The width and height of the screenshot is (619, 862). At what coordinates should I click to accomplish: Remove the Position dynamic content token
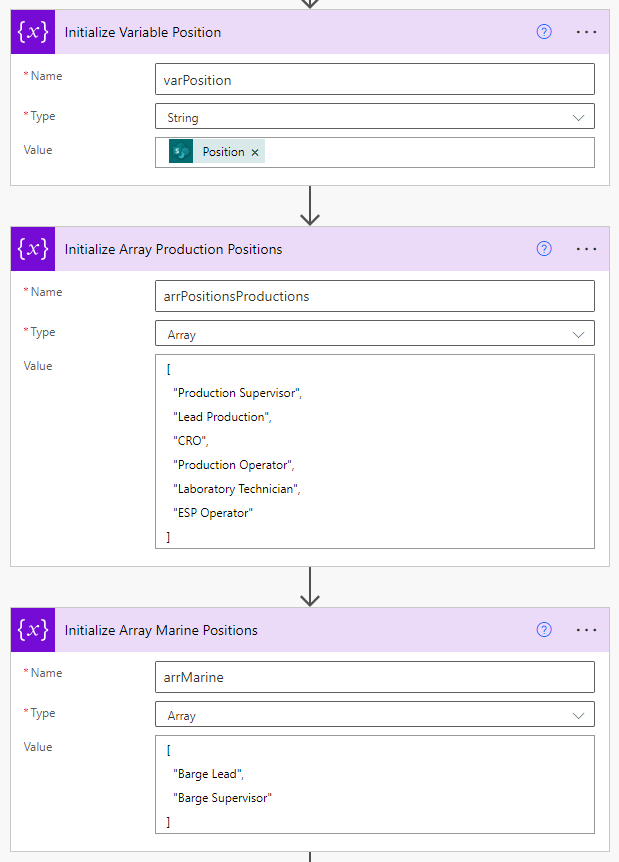pos(254,152)
